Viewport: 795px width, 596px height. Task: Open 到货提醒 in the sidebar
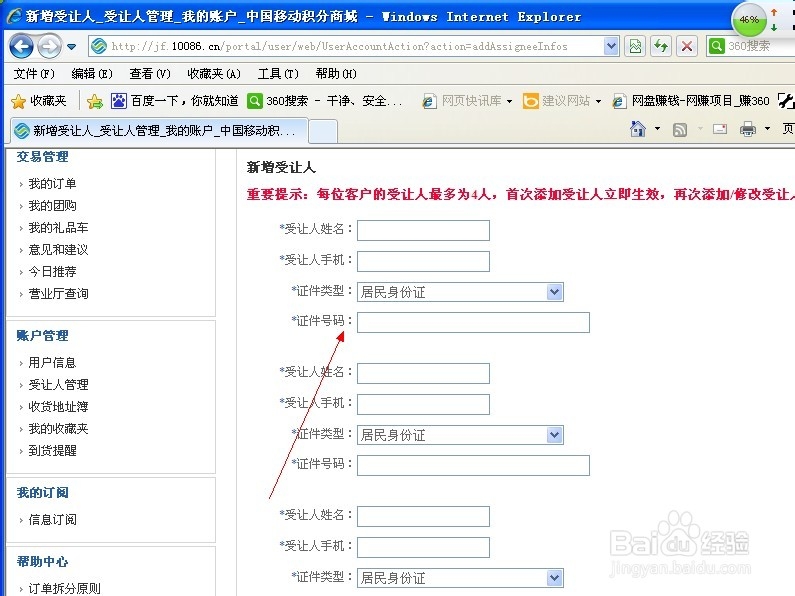click(x=52, y=451)
